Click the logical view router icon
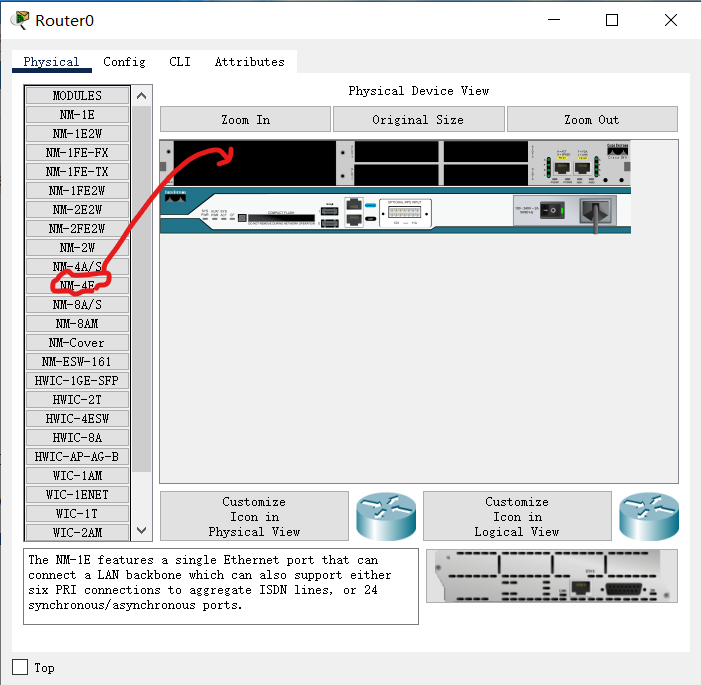 [x=649, y=516]
